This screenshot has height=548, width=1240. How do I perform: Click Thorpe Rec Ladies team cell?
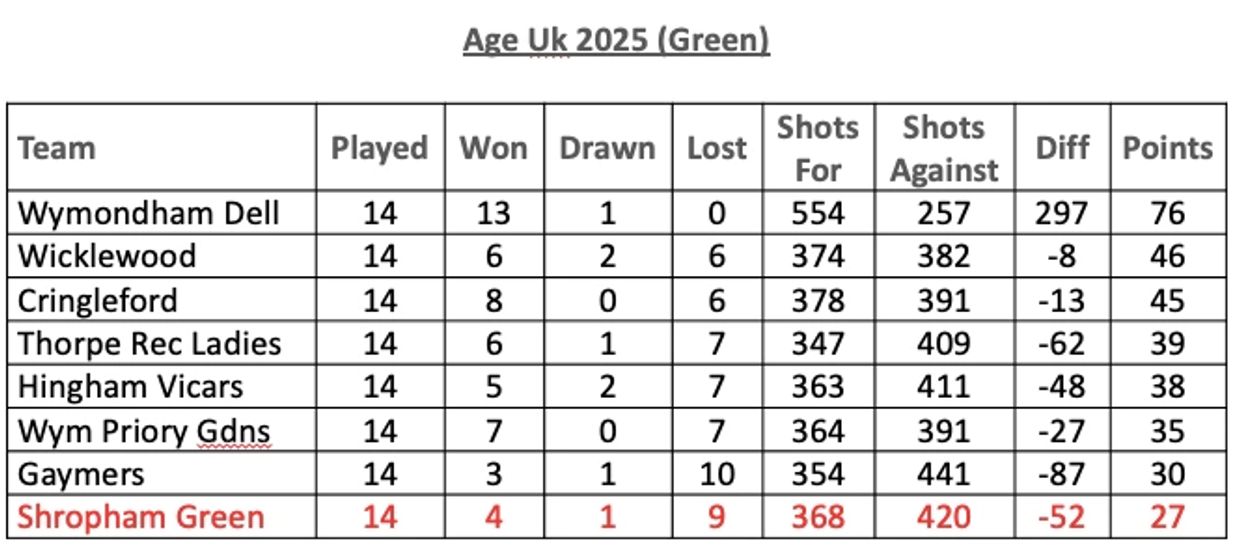click(149, 343)
